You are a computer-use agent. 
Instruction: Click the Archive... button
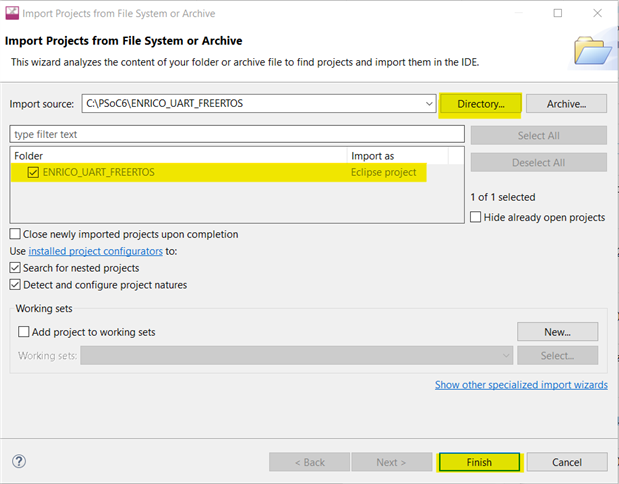[566, 104]
